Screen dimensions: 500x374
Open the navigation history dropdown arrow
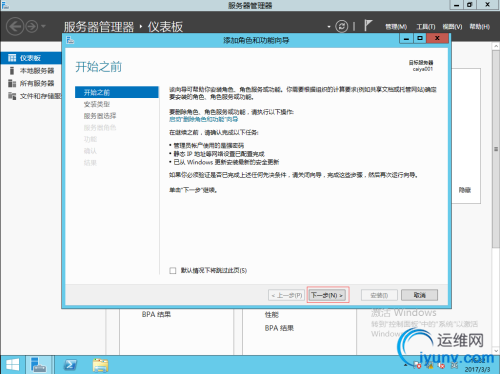point(44,26)
